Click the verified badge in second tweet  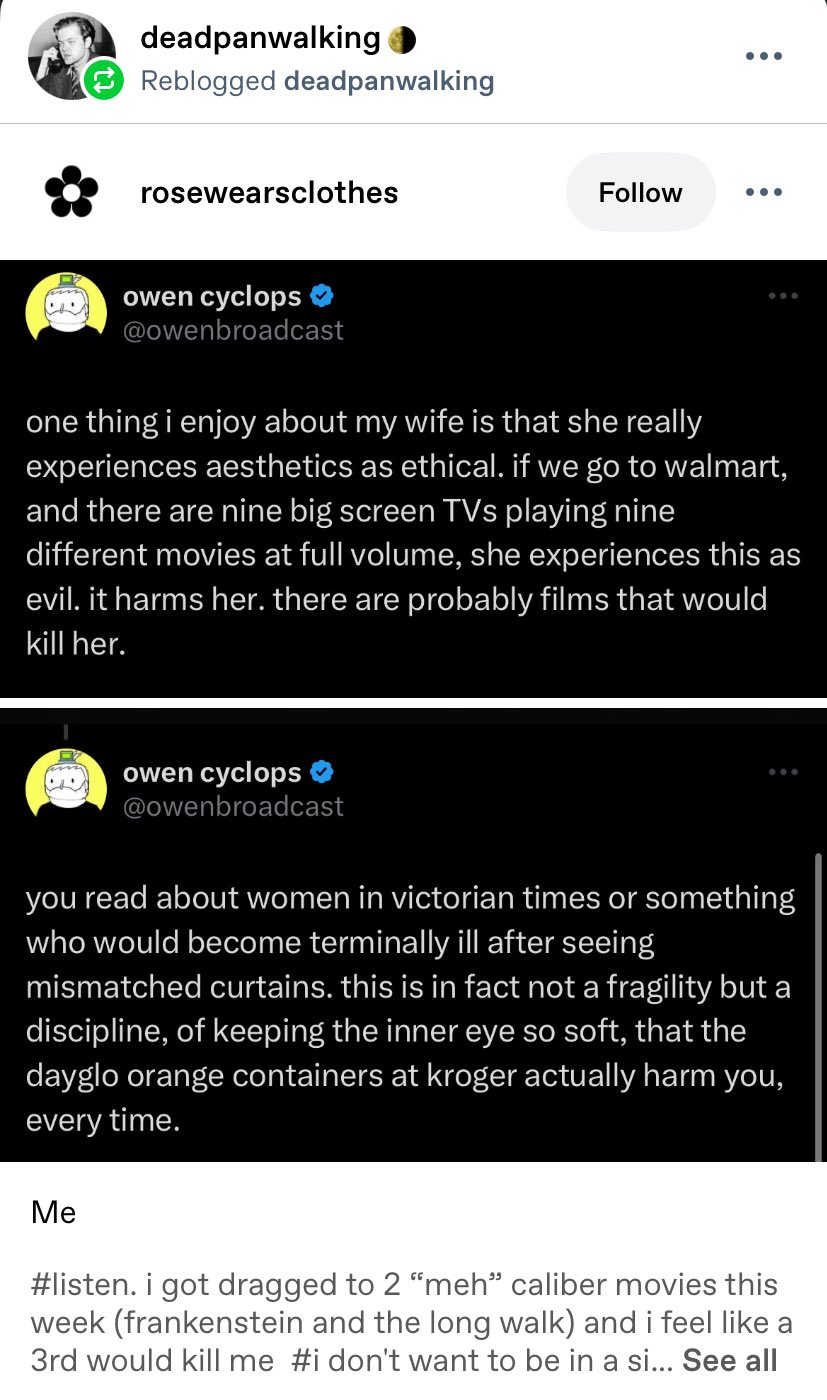(322, 772)
